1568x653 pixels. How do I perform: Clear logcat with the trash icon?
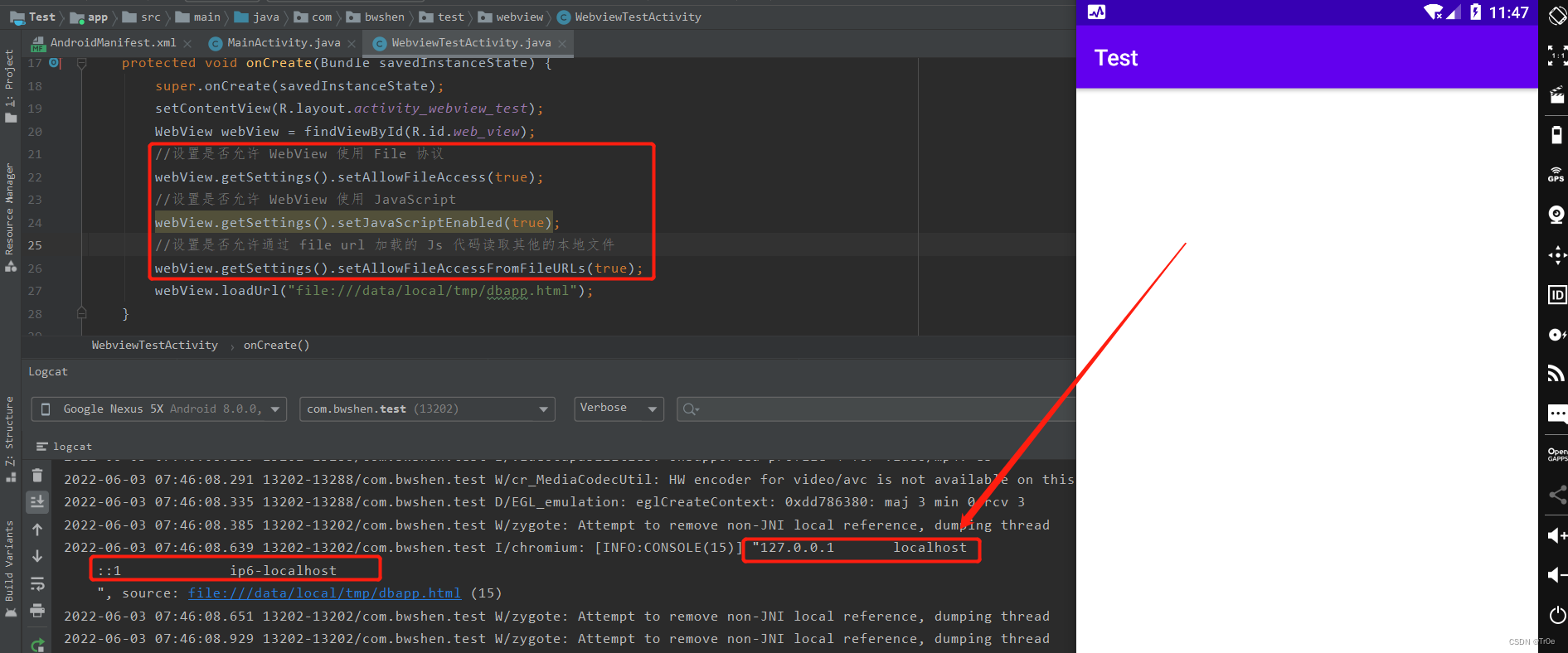pos(37,475)
